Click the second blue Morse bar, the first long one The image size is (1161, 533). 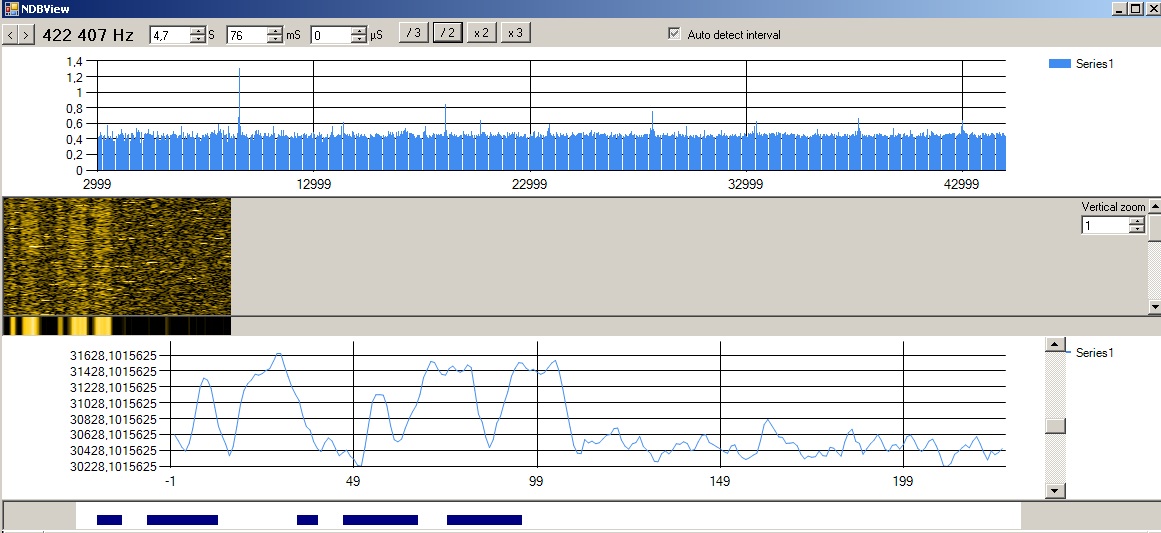click(x=183, y=520)
